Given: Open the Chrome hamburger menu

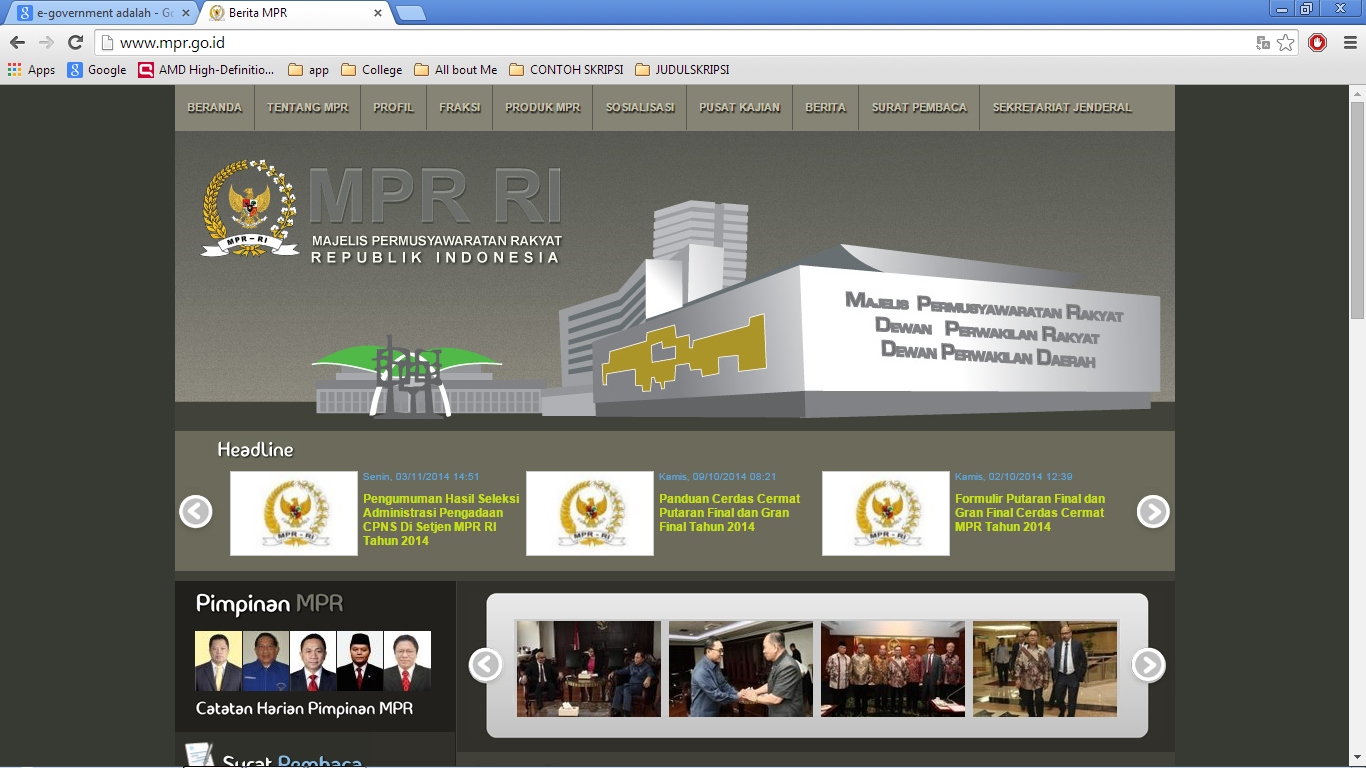Looking at the screenshot, I should pyautogui.click(x=1348, y=43).
